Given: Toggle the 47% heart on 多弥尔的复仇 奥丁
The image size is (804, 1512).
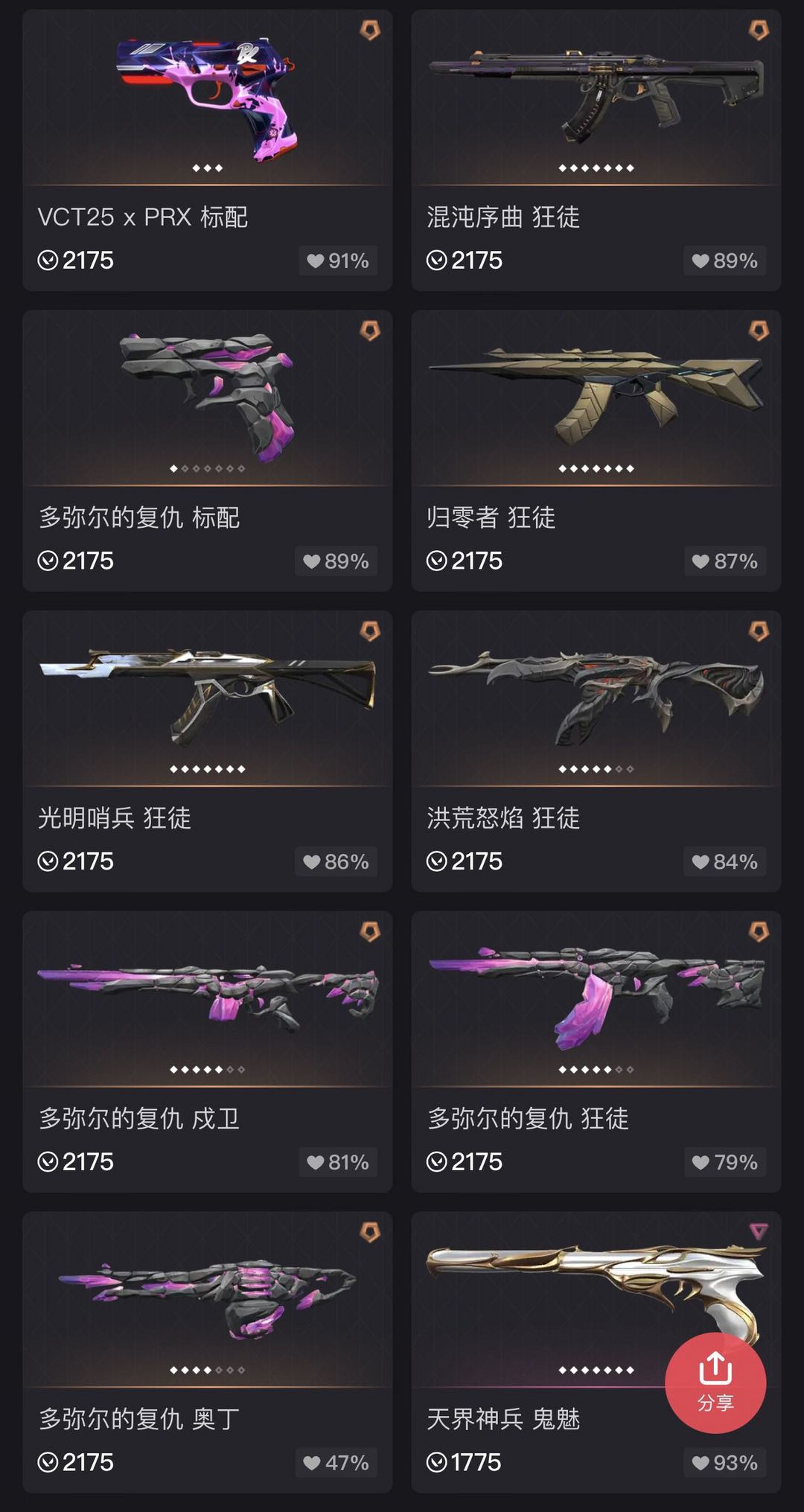Looking at the screenshot, I should click(336, 1463).
